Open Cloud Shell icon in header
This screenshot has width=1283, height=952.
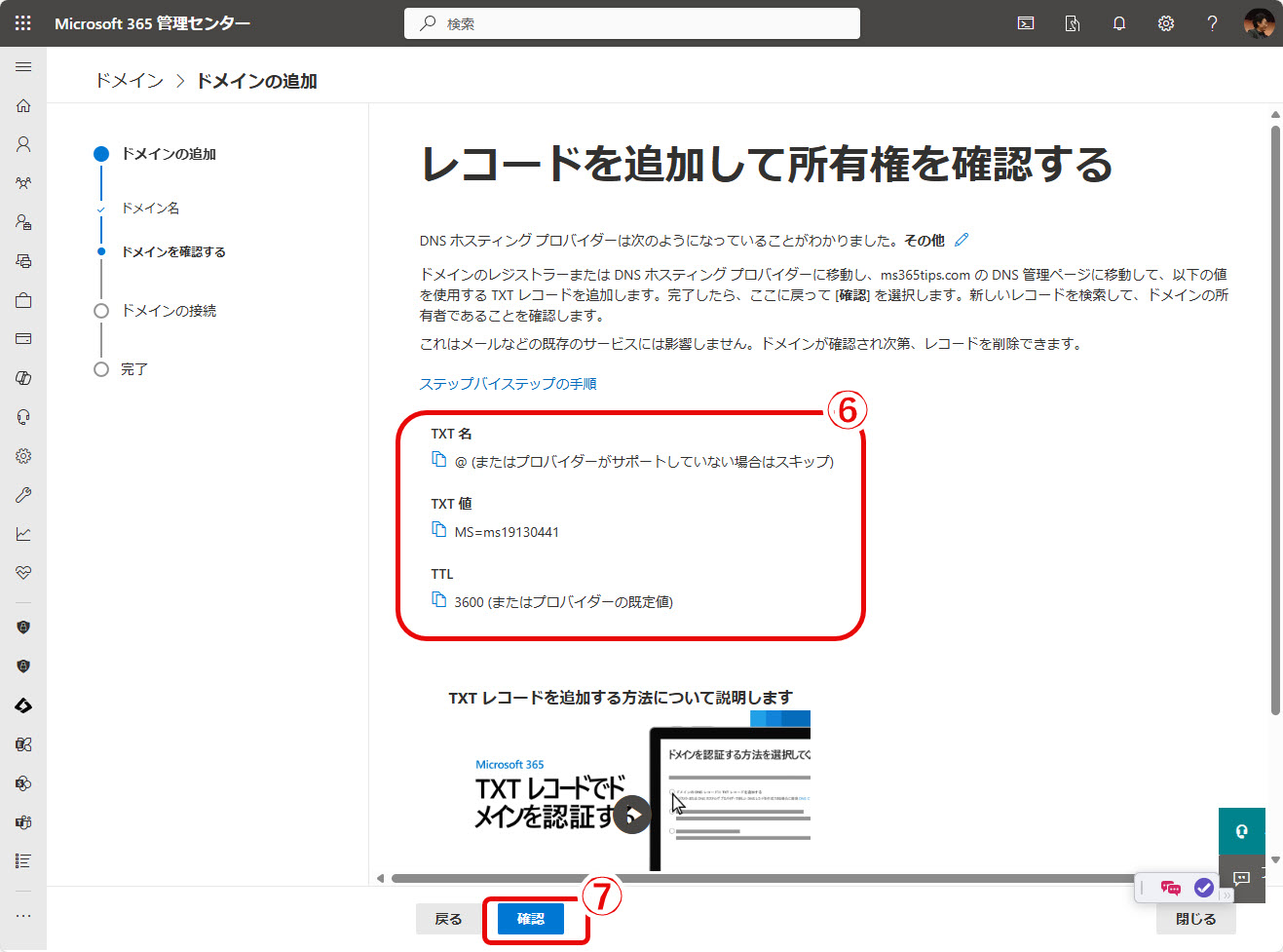coord(1026,23)
